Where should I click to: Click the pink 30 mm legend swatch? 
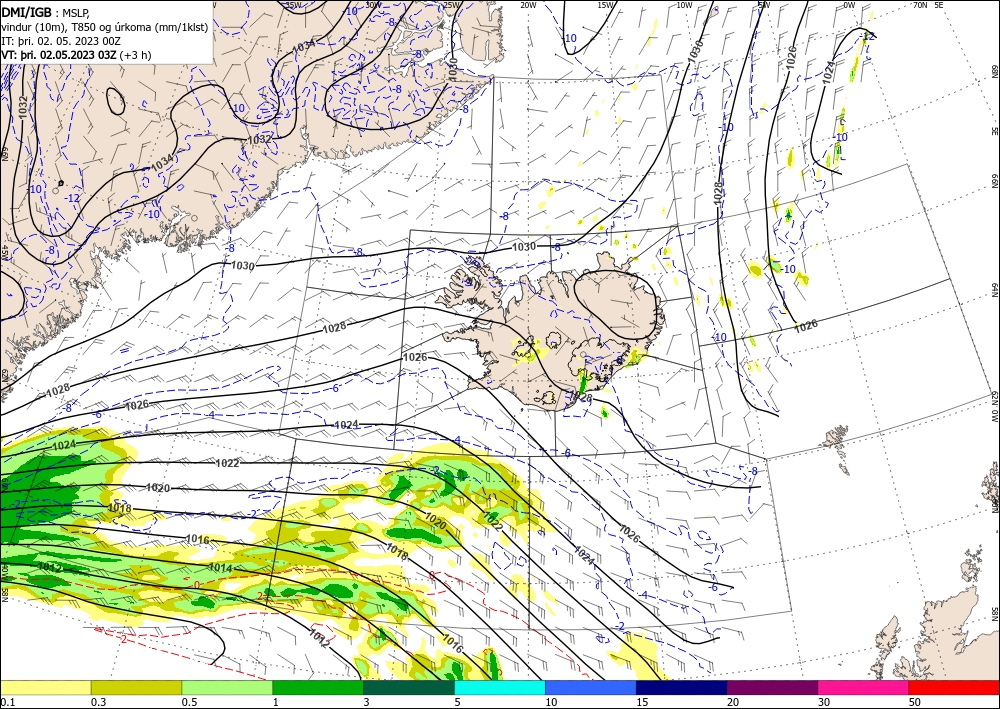click(864, 687)
